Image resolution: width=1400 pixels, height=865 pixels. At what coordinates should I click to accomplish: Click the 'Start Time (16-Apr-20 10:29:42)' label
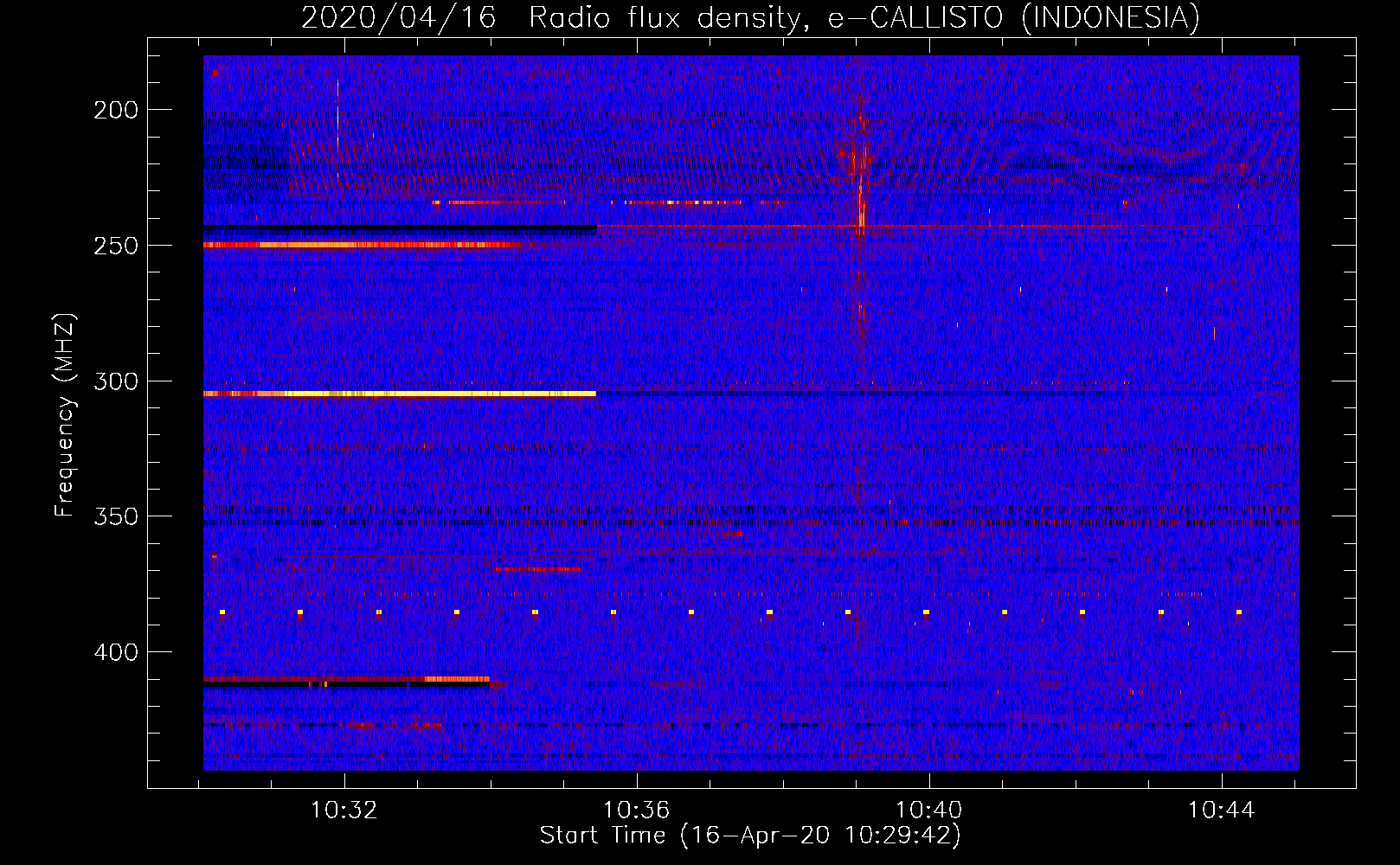pos(750,836)
